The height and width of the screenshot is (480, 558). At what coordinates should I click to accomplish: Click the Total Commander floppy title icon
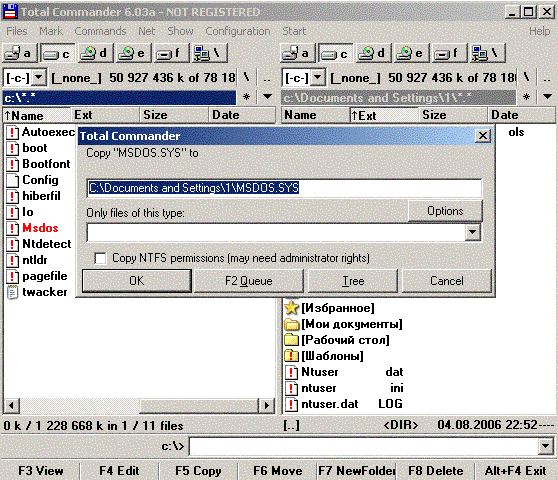click(10, 12)
